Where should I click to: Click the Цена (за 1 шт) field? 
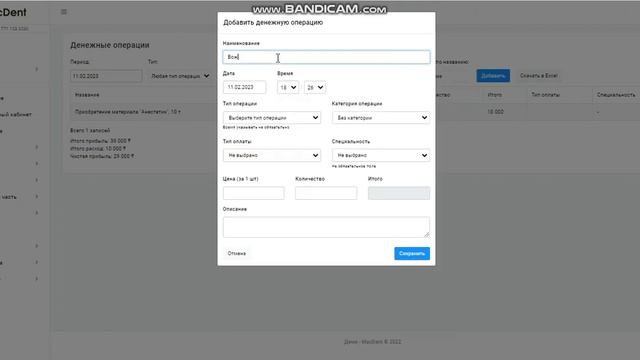tap(253, 193)
